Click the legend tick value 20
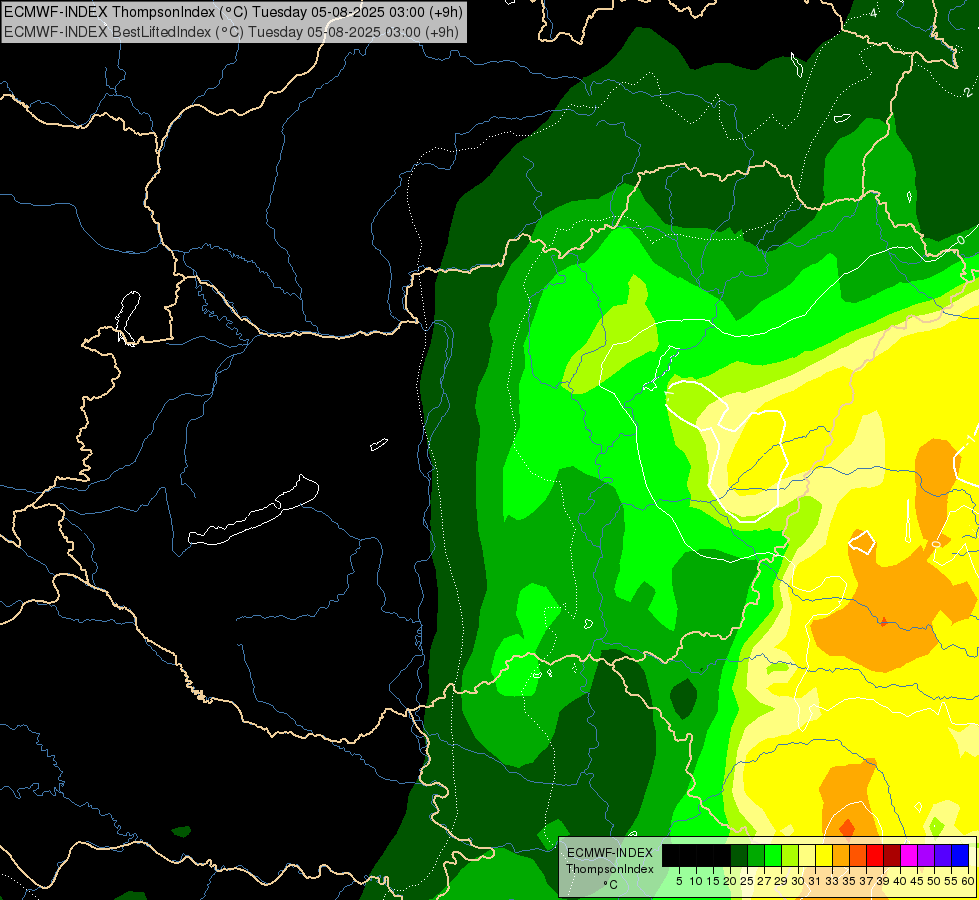This screenshot has height=900, width=979. 730,881
